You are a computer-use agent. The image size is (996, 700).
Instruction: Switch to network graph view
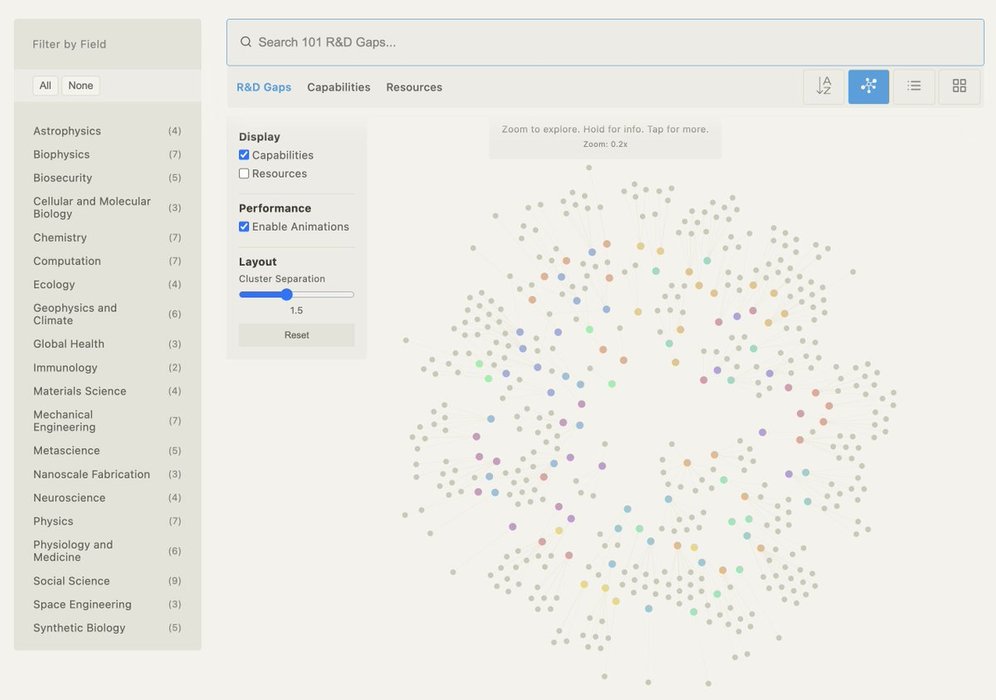coord(868,87)
